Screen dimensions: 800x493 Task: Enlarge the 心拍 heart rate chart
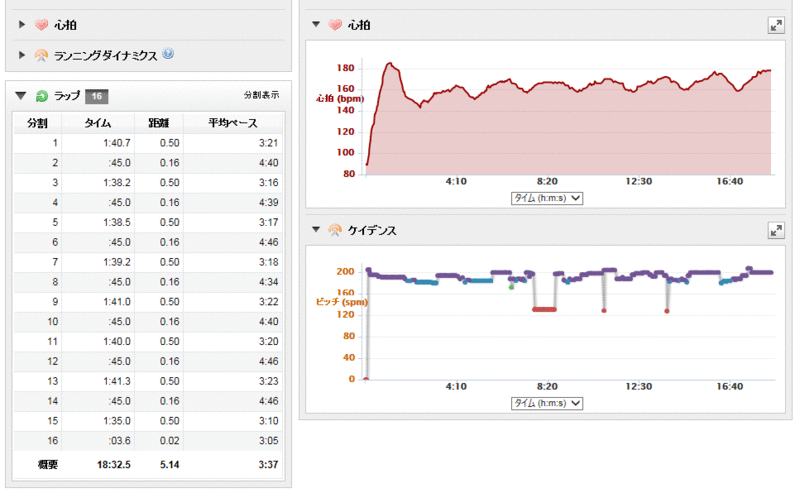tap(775, 25)
